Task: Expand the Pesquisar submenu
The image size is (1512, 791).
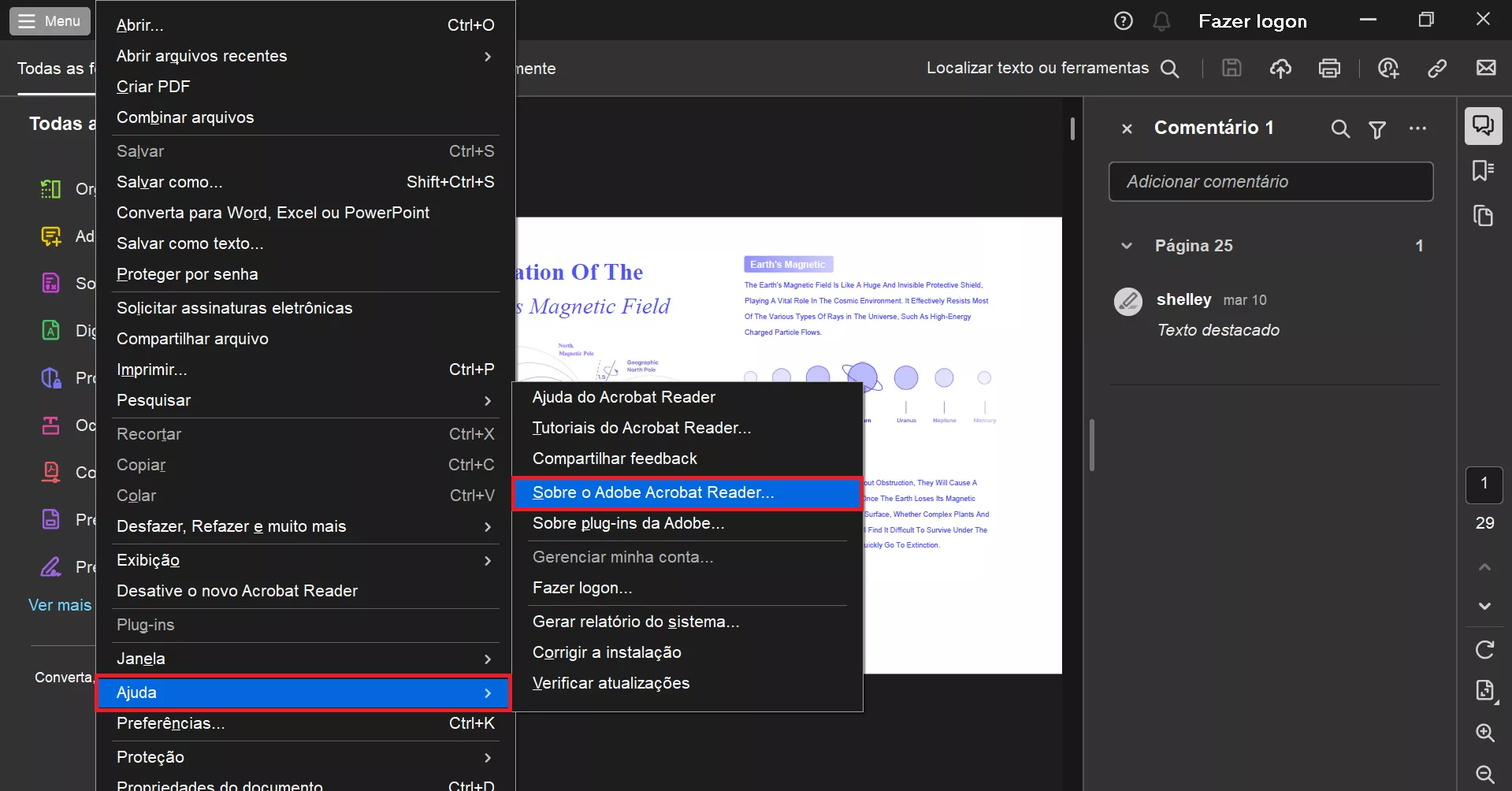Action: click(x=304, y=400)
